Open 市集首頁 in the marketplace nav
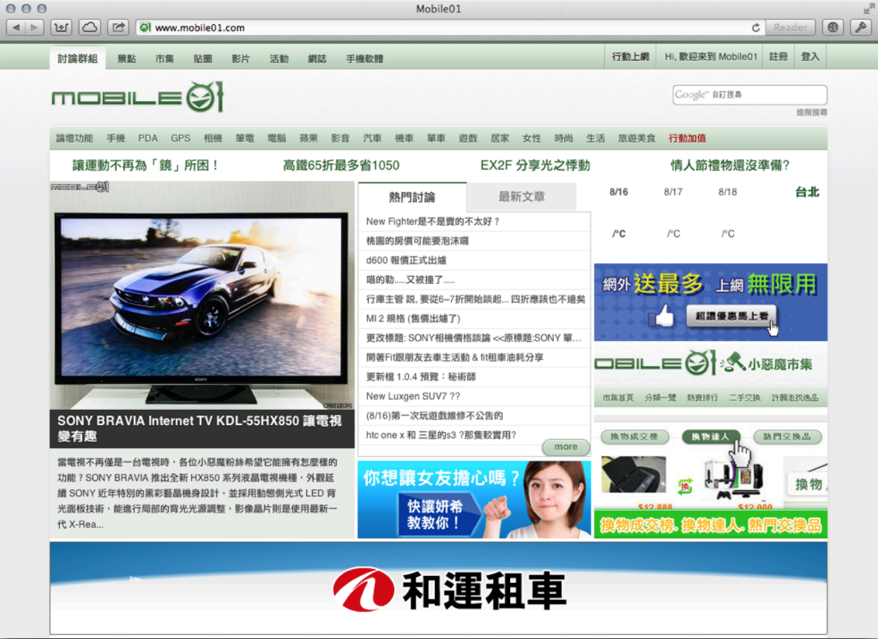 point(618,398)
